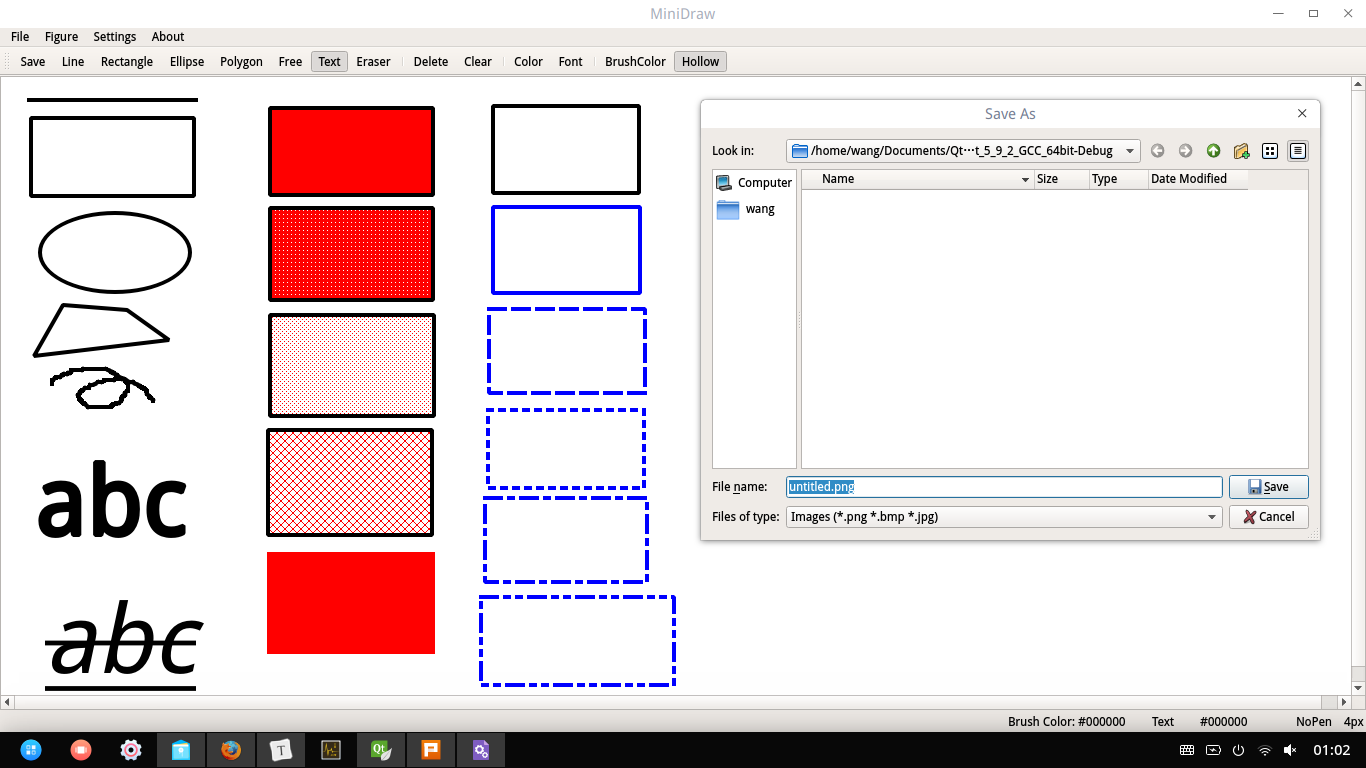Deselect the active Text tool
The image size is (1366, 768).
point(329,61)
